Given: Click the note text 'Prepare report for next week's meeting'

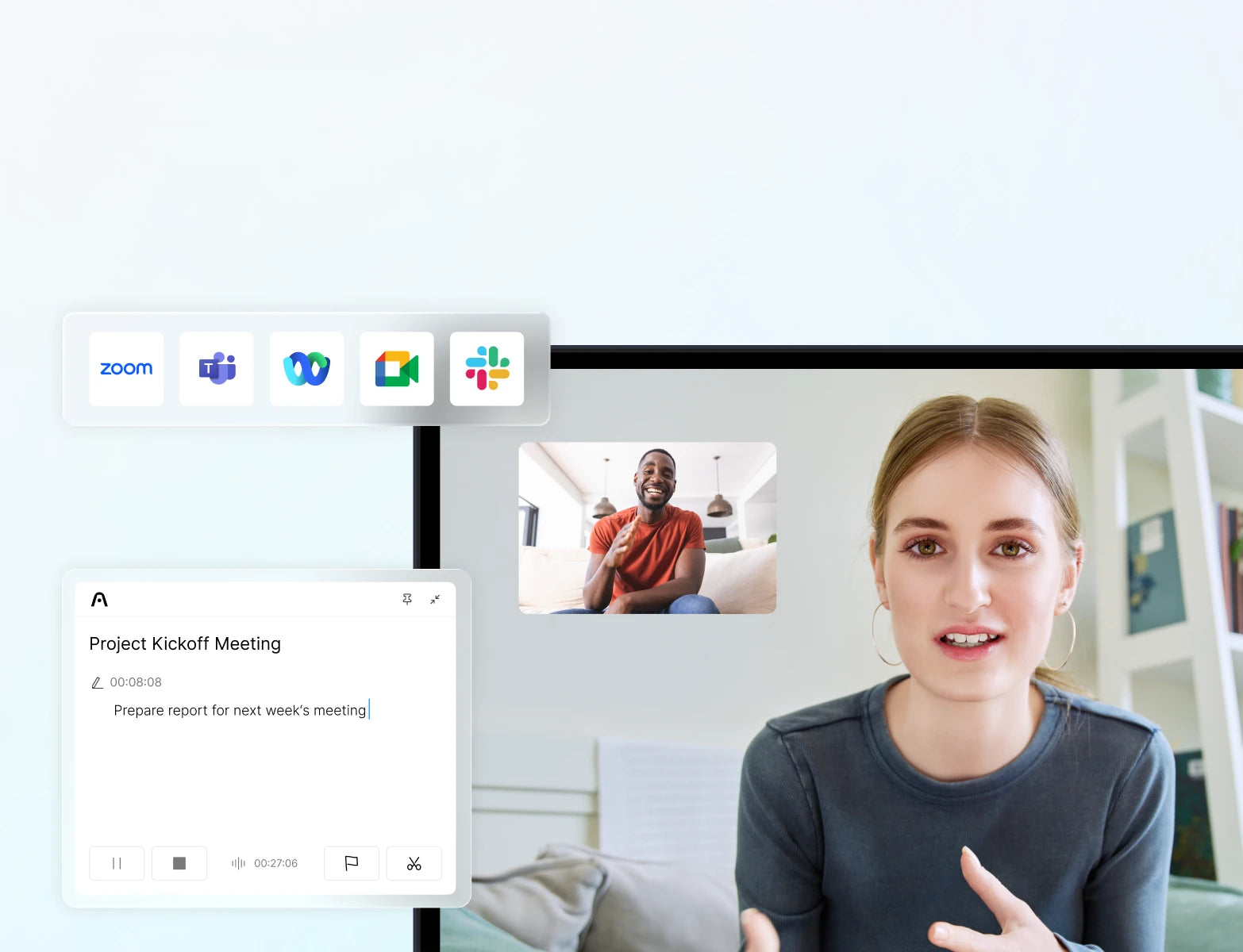Looking at the screenshot, I should click(x=240, y=710).
